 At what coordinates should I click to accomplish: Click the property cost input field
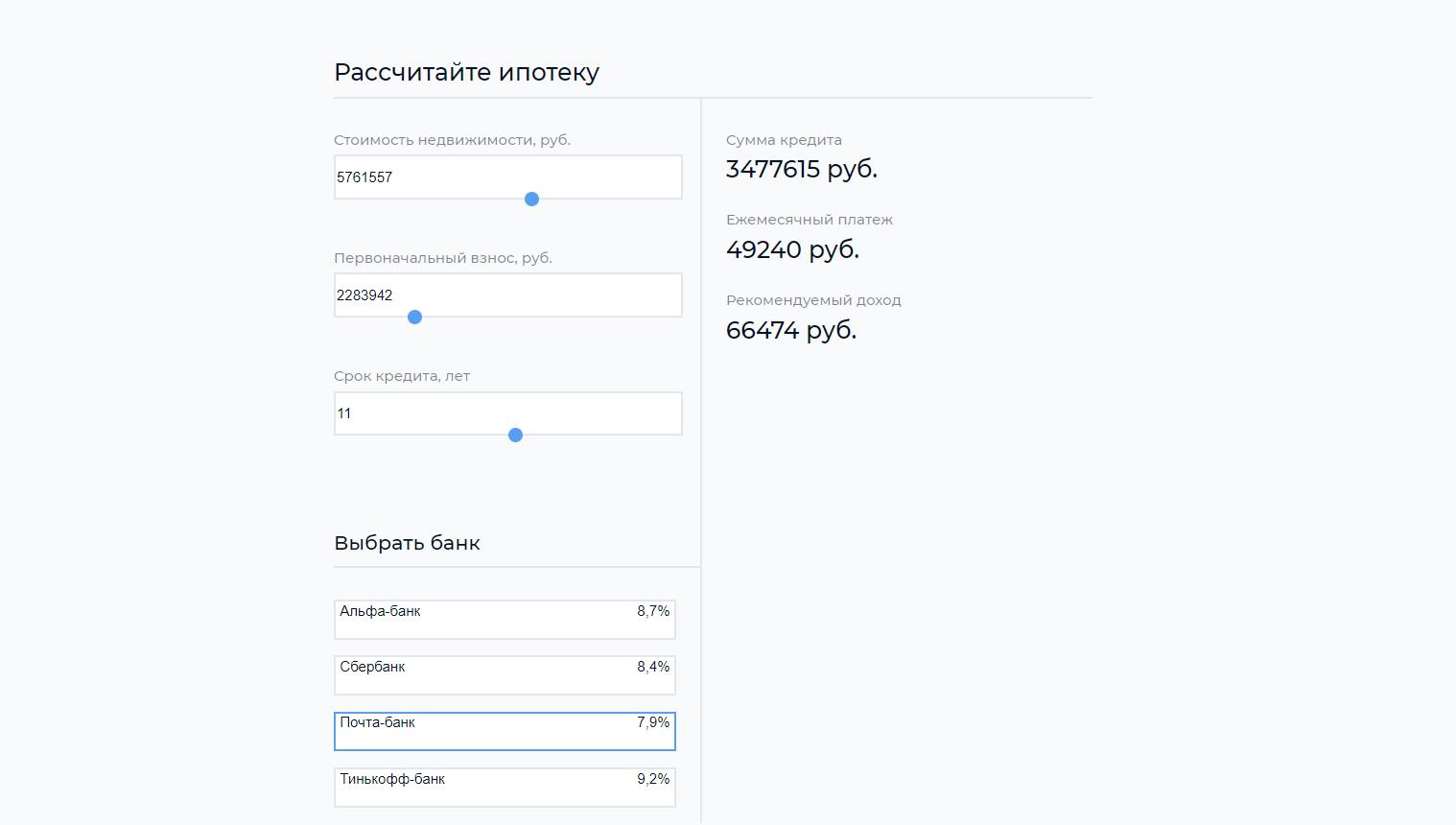point(507,177)
